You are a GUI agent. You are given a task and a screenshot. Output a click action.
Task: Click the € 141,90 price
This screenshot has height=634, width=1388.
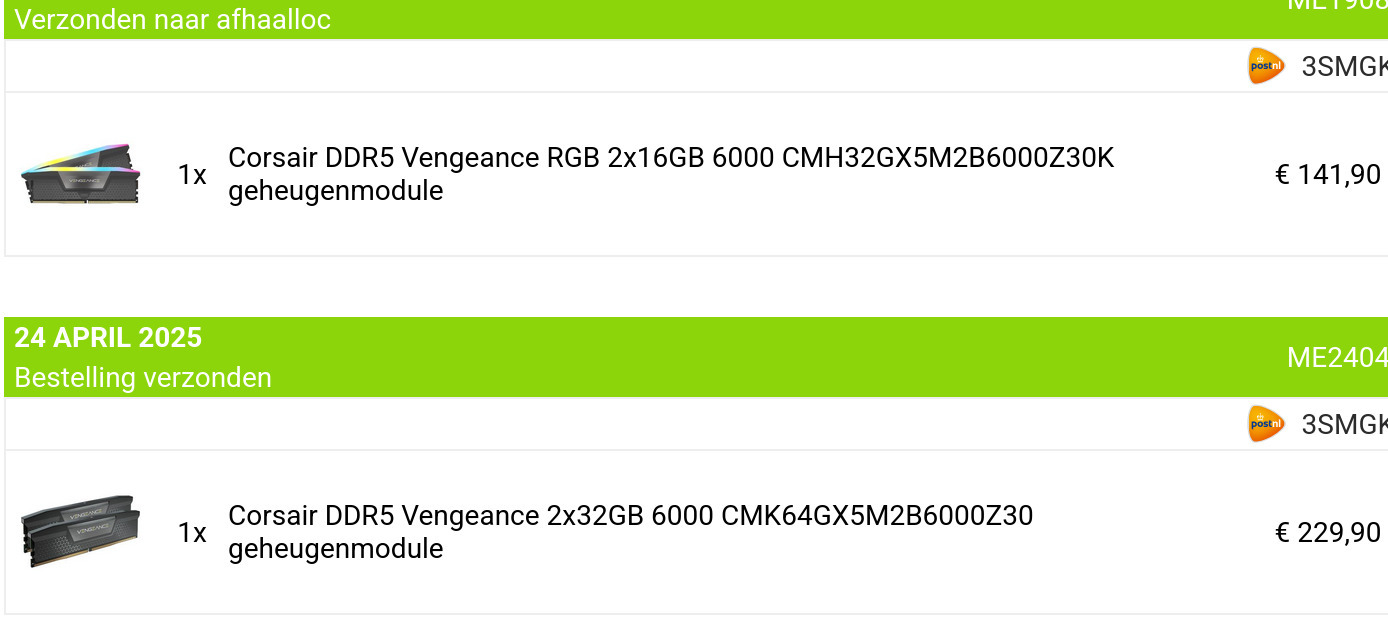[x=1328, y=175]
